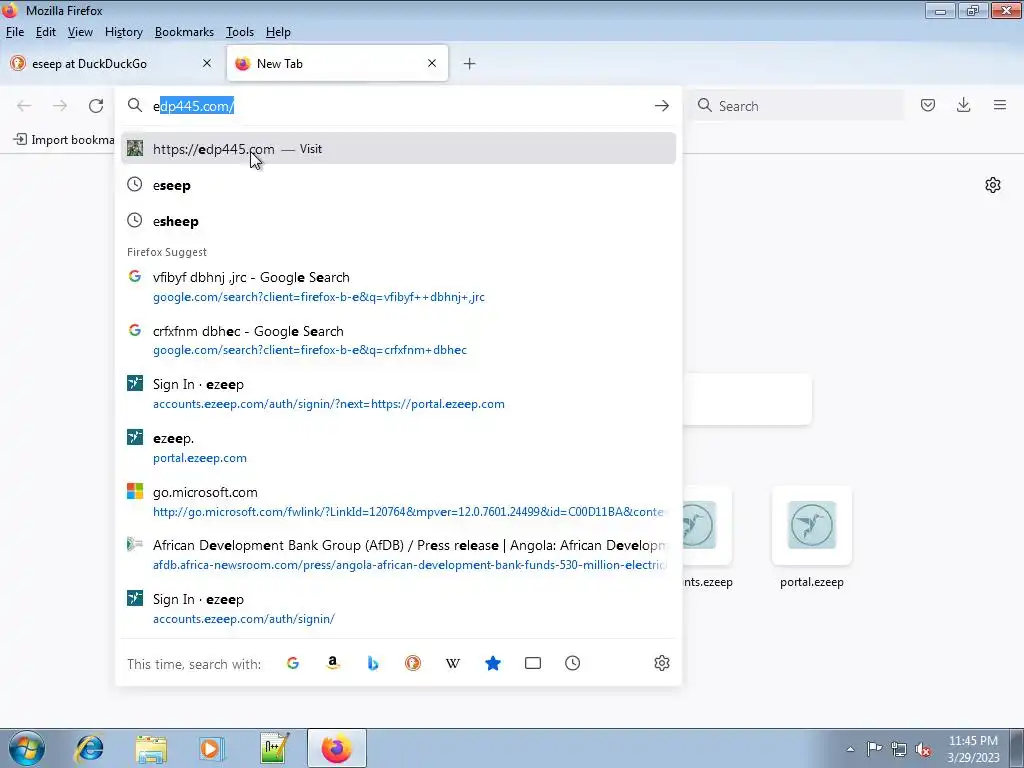
Task: Click the toolbar Search box
Action: [797, 106]
